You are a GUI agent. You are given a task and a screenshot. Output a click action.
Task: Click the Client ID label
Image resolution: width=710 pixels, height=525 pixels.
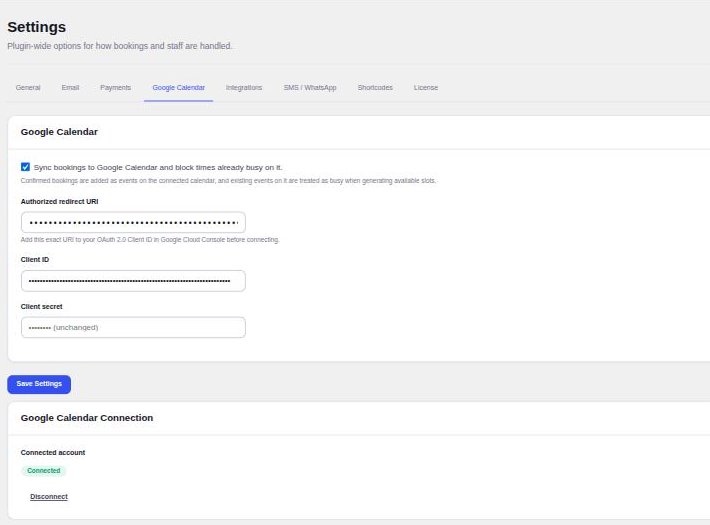(35, 260)
